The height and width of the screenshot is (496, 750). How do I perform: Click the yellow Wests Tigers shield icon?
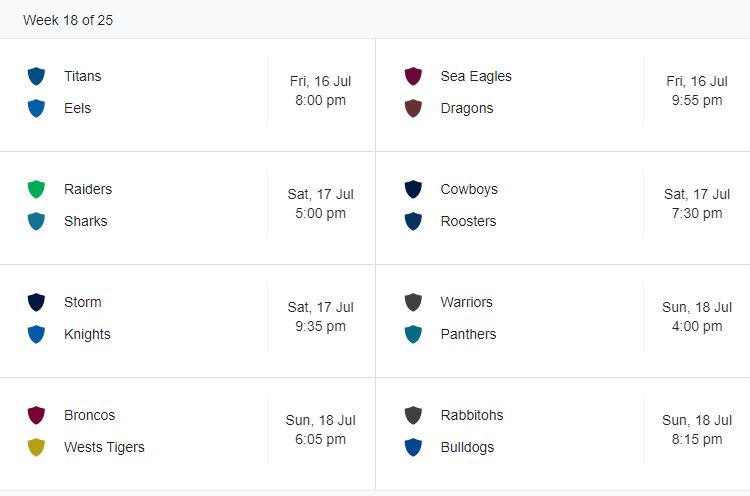pyautogui.click(x=37, y=447)
